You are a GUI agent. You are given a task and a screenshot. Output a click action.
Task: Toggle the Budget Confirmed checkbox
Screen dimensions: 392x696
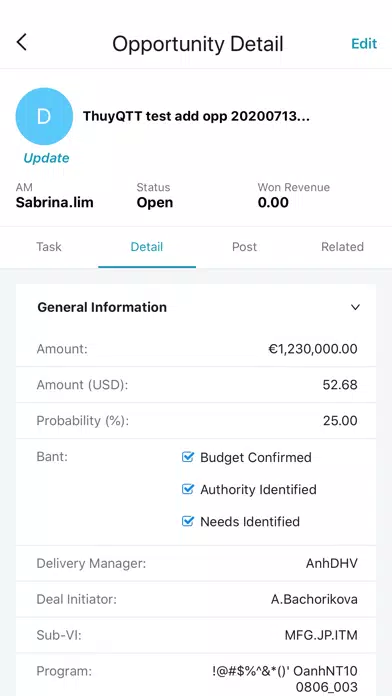point(188,457)
